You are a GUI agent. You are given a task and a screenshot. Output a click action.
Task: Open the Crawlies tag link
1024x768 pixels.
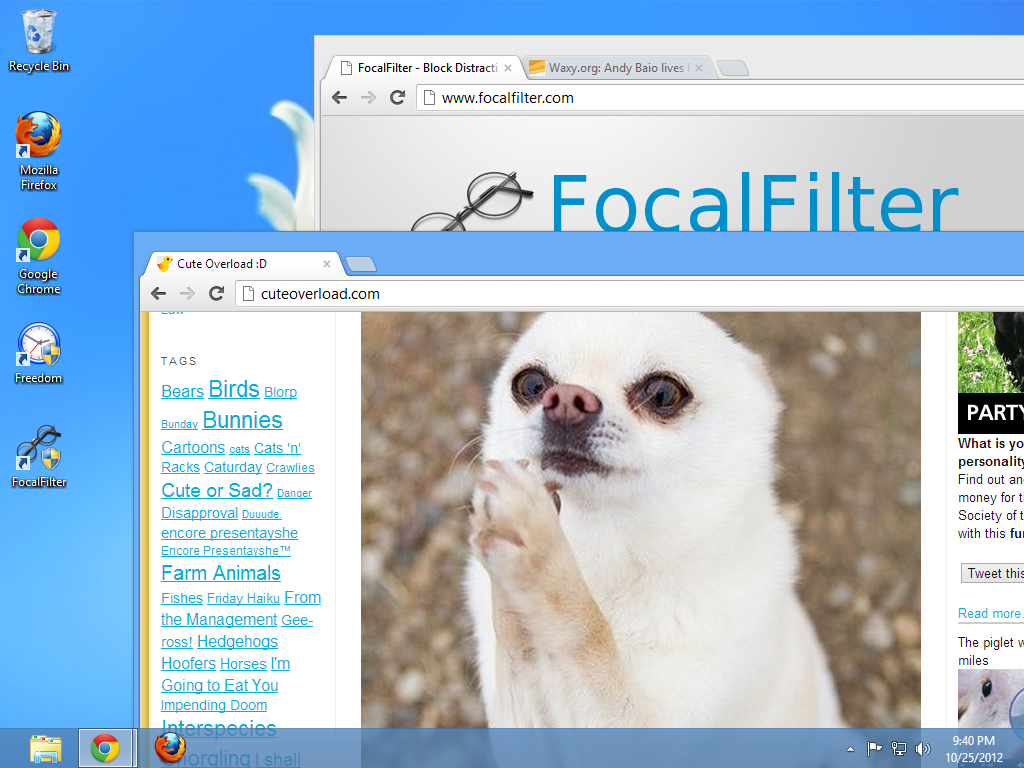tap(291, 468)
